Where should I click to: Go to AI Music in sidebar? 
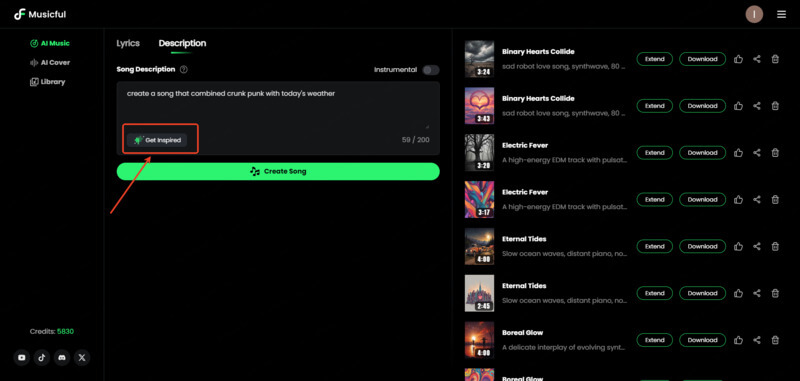50,43
